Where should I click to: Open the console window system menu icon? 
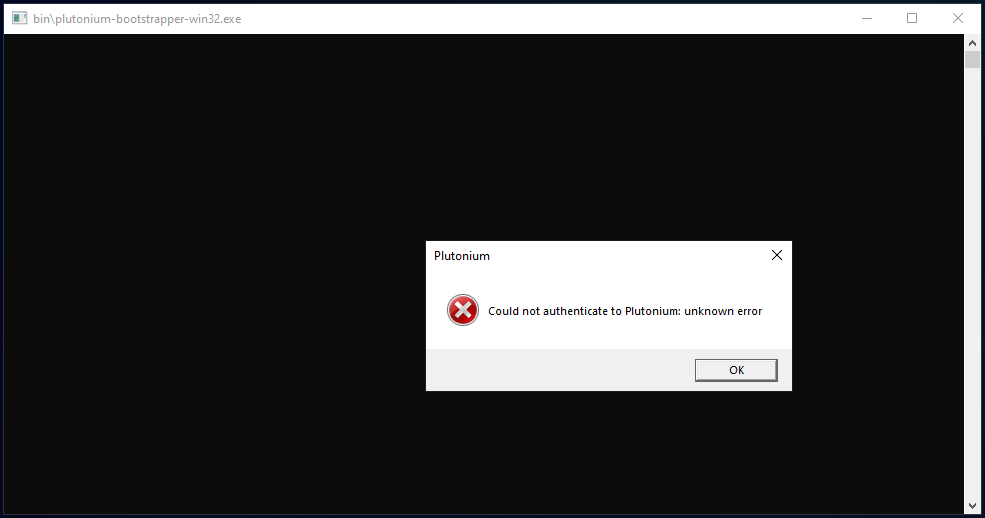coord(19,19)
